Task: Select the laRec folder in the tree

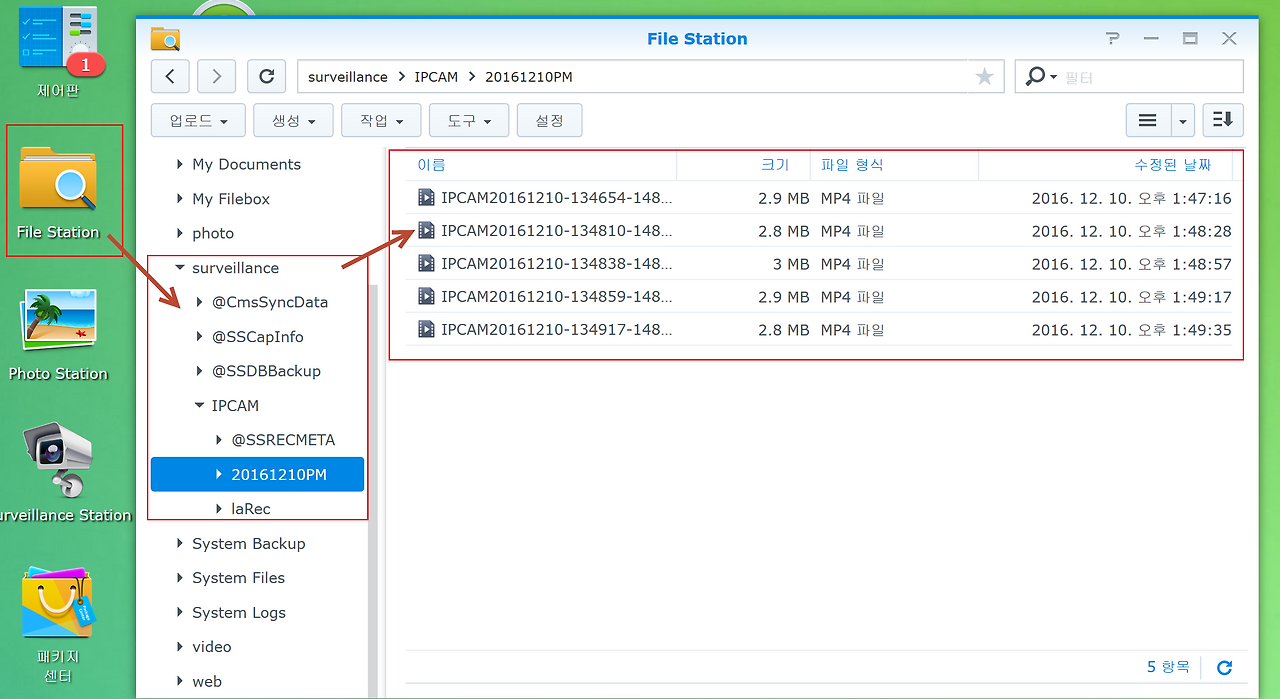Action: (251, 509)
